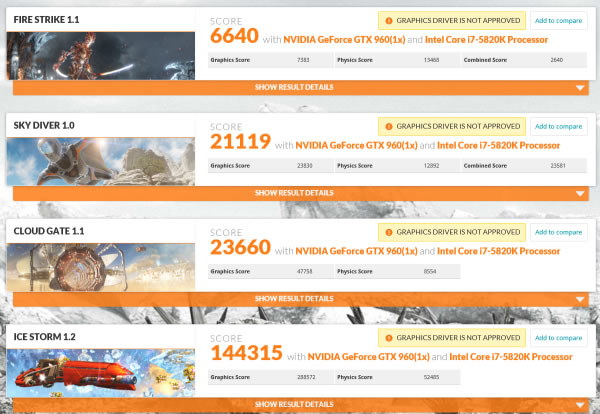Click the Sky Diver Graphics Score label
This screenshot has width=600, height=414.
(x=230, y=166)
